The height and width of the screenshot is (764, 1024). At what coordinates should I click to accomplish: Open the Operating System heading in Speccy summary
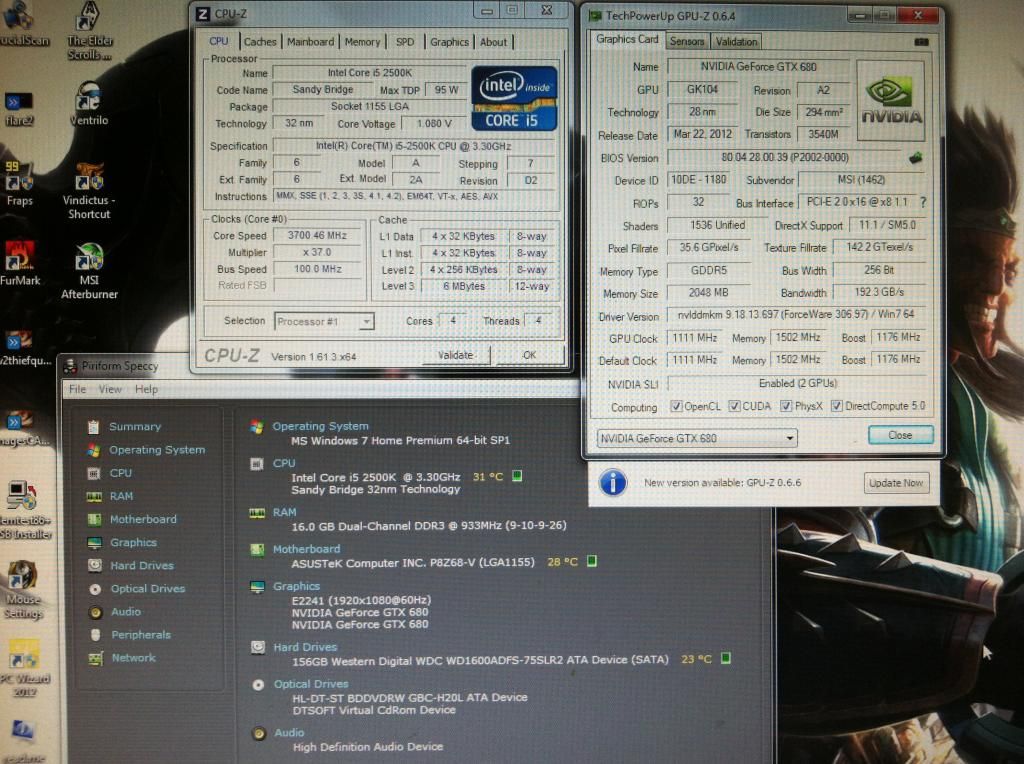[x=320, y=426]
